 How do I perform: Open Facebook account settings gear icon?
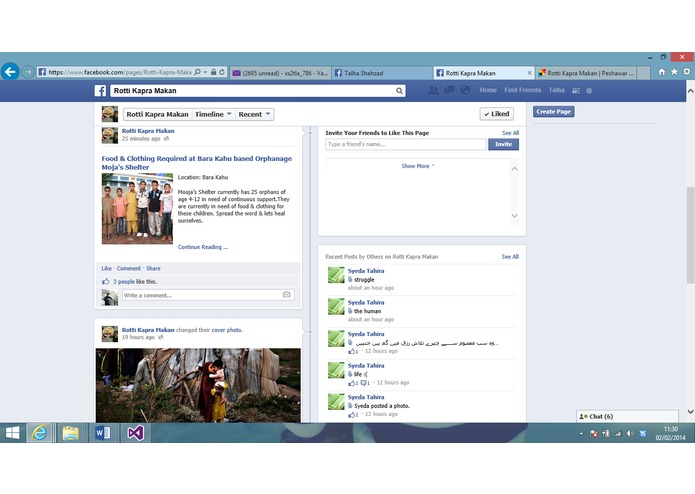[x=589, y=90]
